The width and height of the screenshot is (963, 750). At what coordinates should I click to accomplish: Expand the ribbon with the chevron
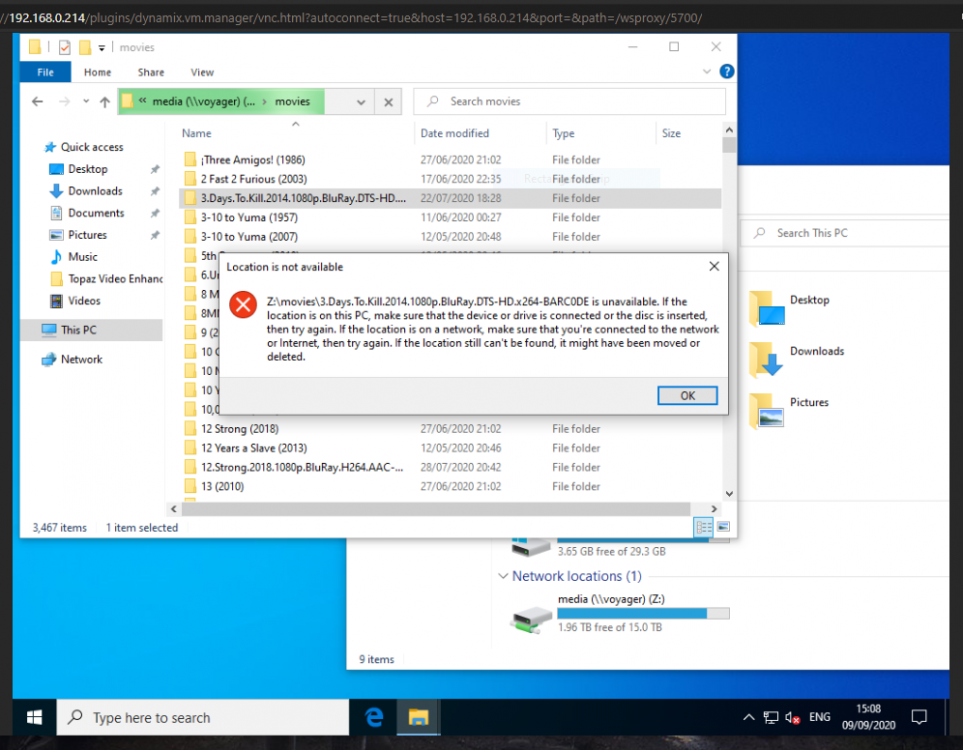[706, 71]
